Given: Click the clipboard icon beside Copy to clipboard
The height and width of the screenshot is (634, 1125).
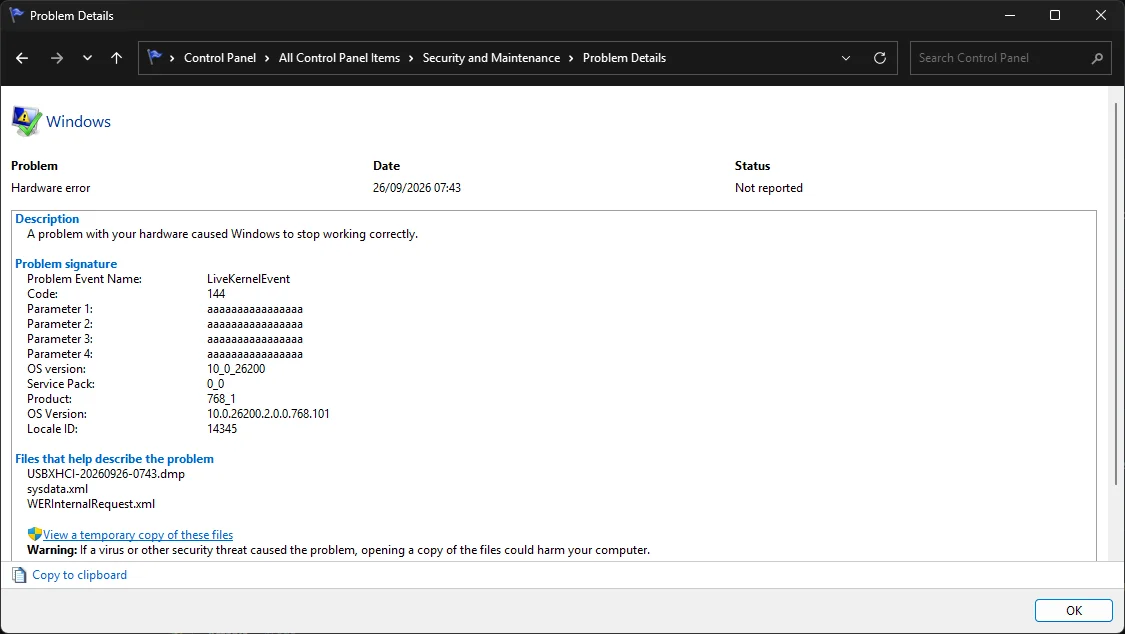Looking at the screenshot, I should tap(19, 574).
